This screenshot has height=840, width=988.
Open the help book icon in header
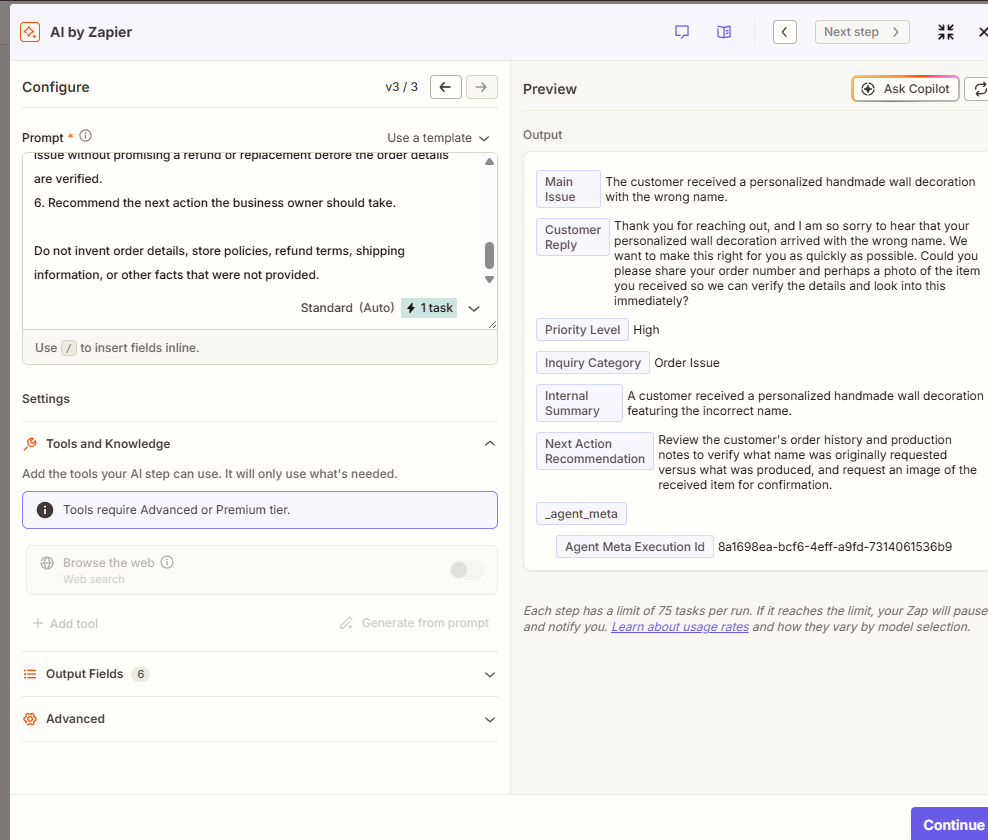click(x=724, y=32)
